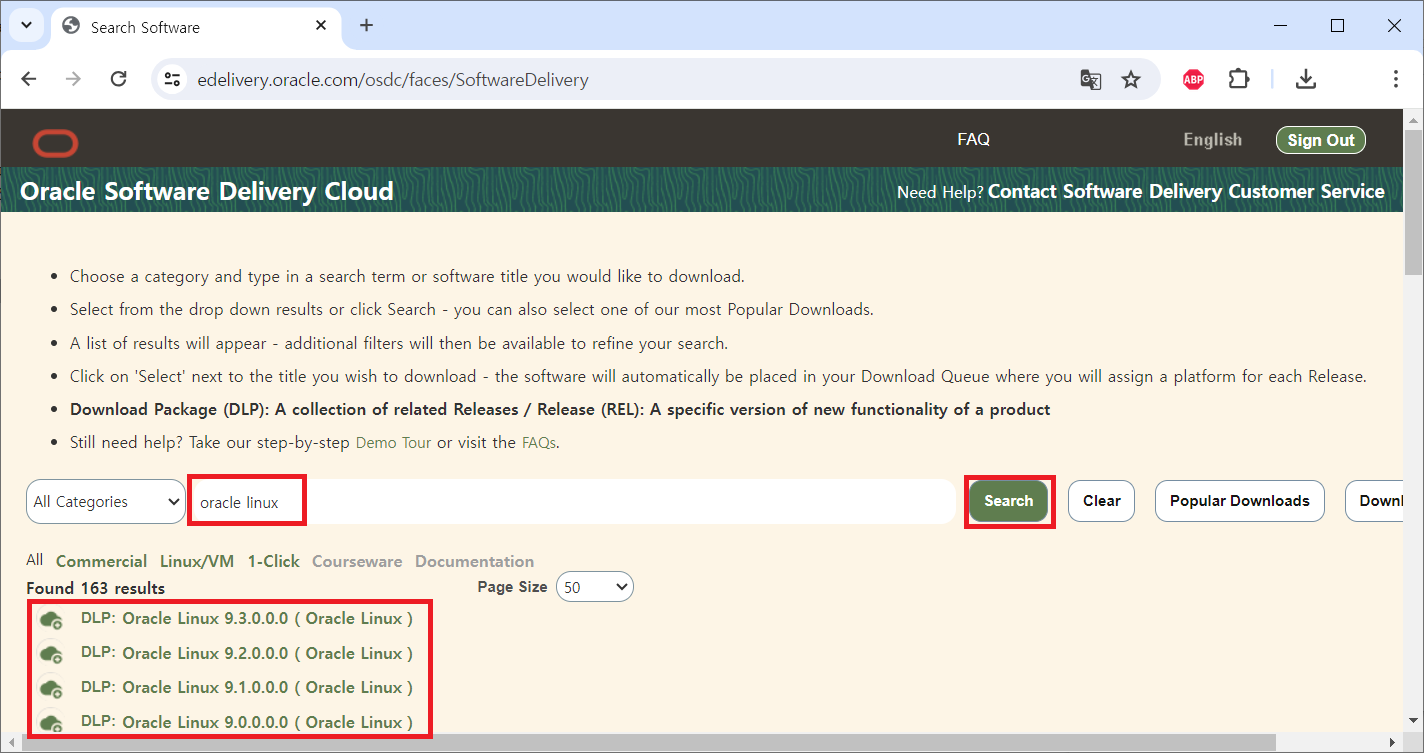
Task: Reload the current page
Action: click(118, 79)
